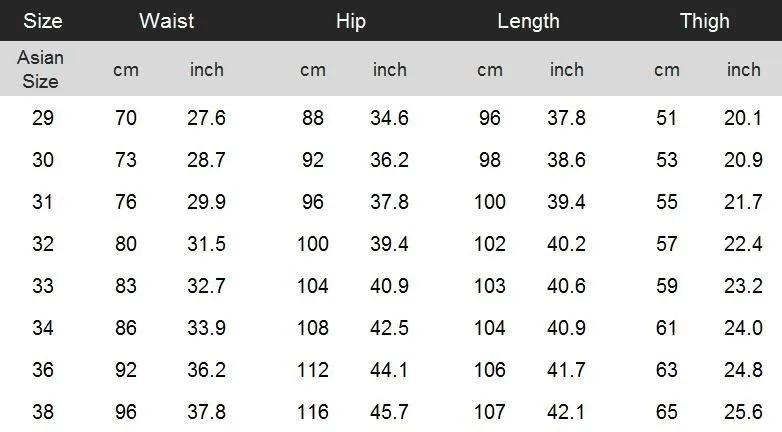Click the Size header cell
This screenshot has height=432, width=782.
(43, 21)
